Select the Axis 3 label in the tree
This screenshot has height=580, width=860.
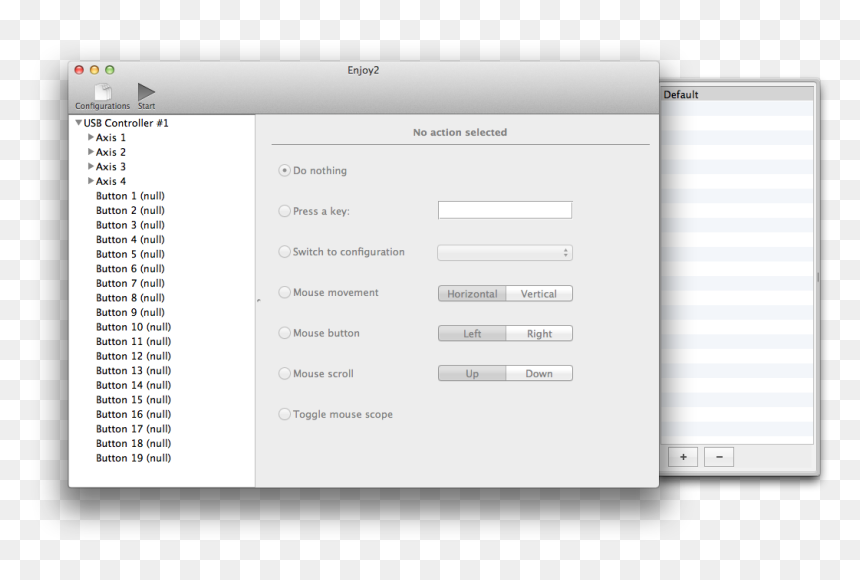111,166
